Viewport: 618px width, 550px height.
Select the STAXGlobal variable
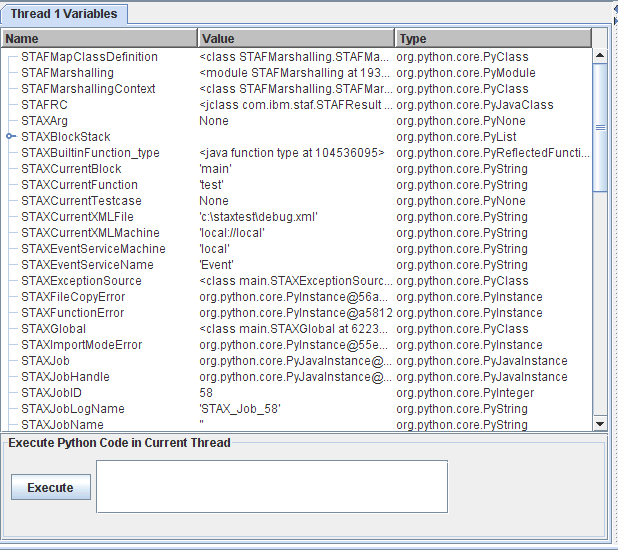(54, 329)
